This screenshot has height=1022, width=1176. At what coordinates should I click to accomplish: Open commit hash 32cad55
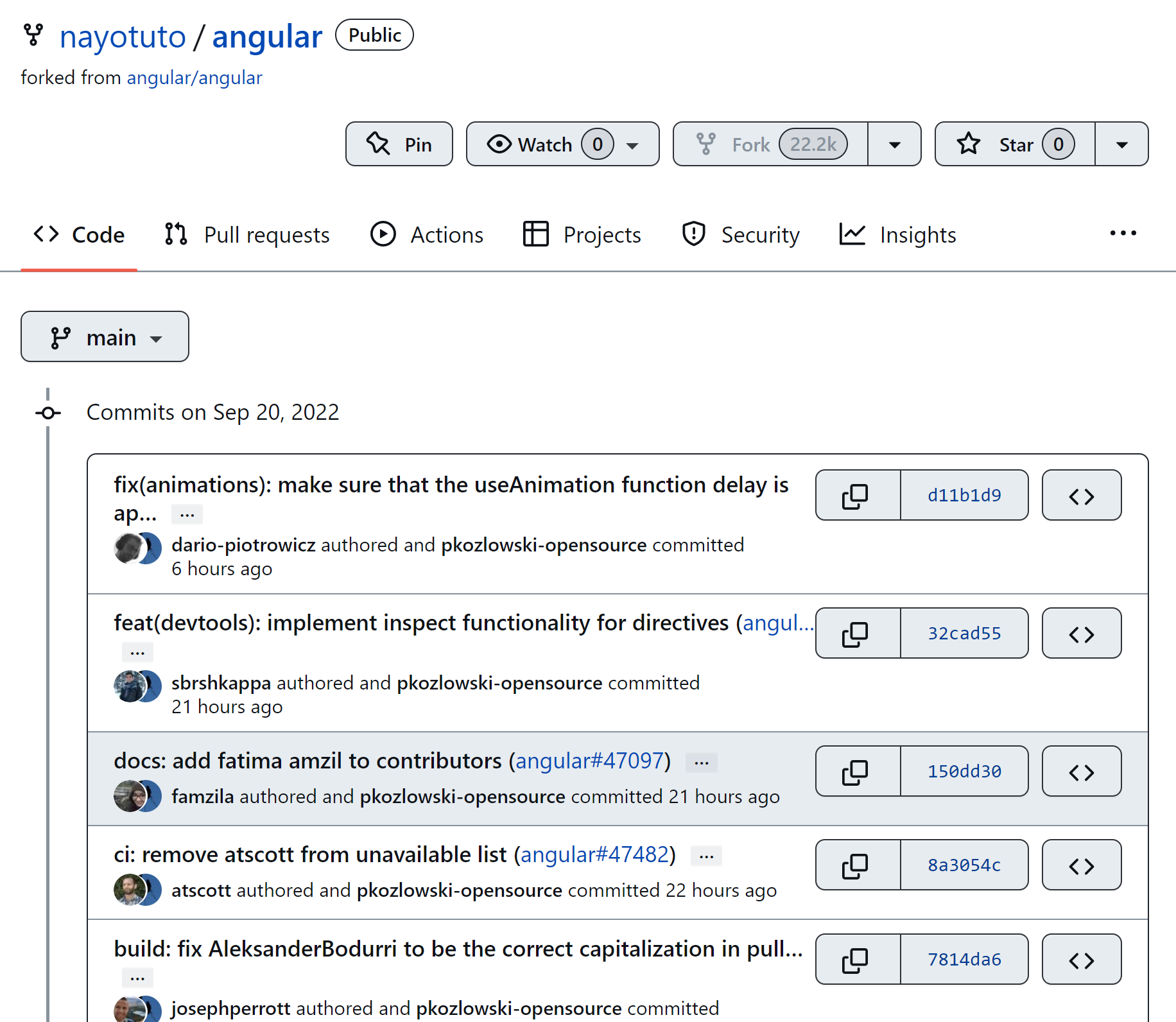(964, 633)
